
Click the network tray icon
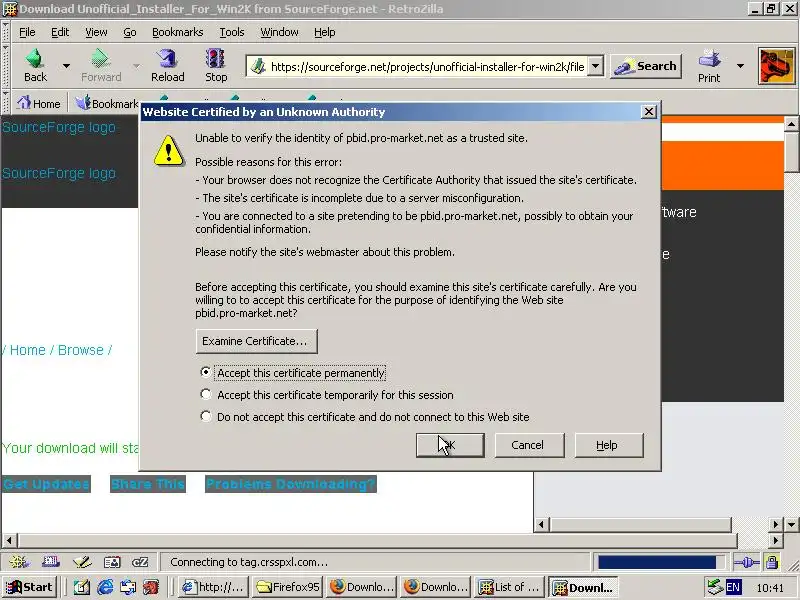(715, 587)
